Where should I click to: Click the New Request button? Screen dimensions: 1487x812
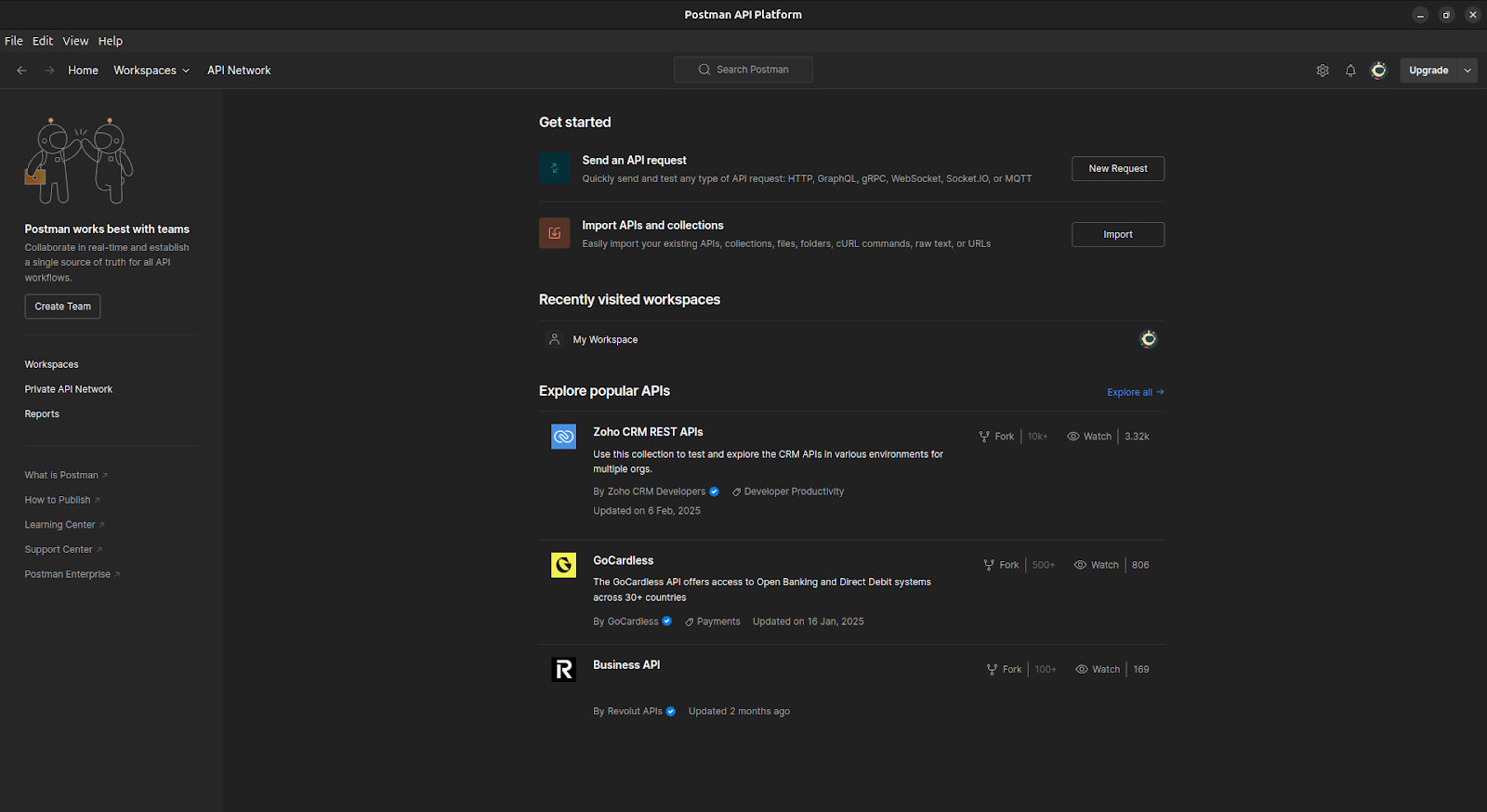click(1118, 168)
